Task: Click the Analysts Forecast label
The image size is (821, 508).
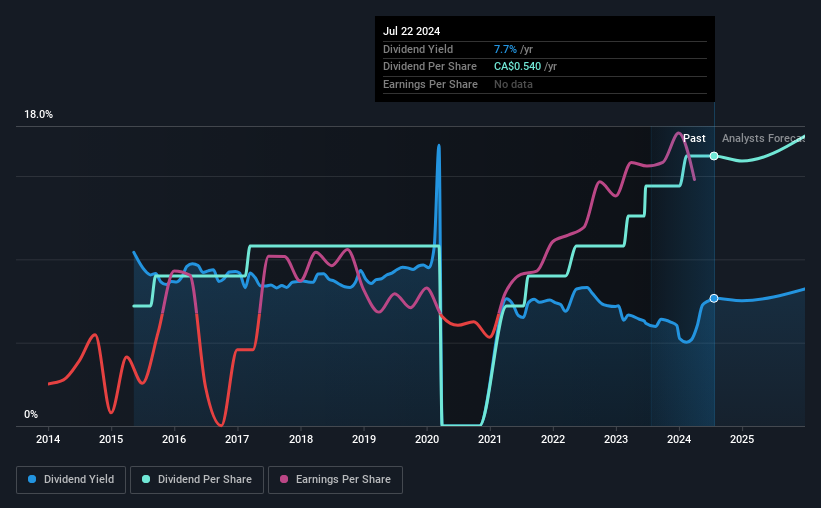Action: 763,138
